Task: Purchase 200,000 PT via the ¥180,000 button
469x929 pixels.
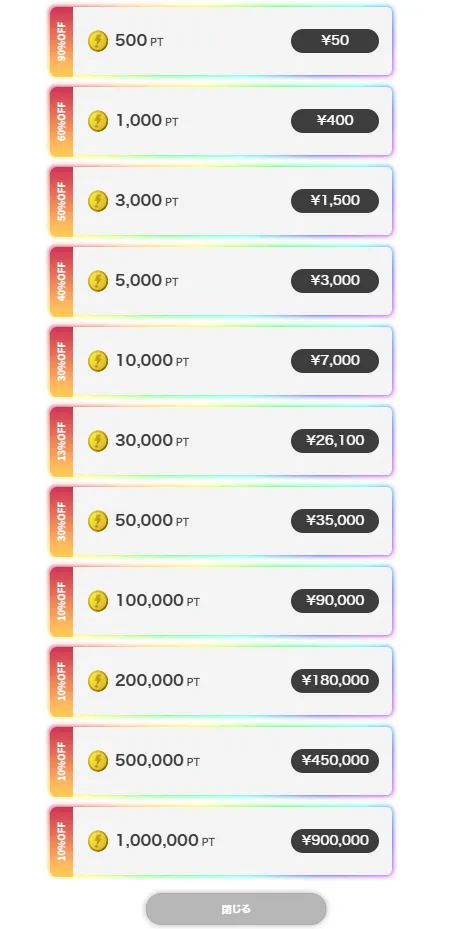Action: point(335,681)
